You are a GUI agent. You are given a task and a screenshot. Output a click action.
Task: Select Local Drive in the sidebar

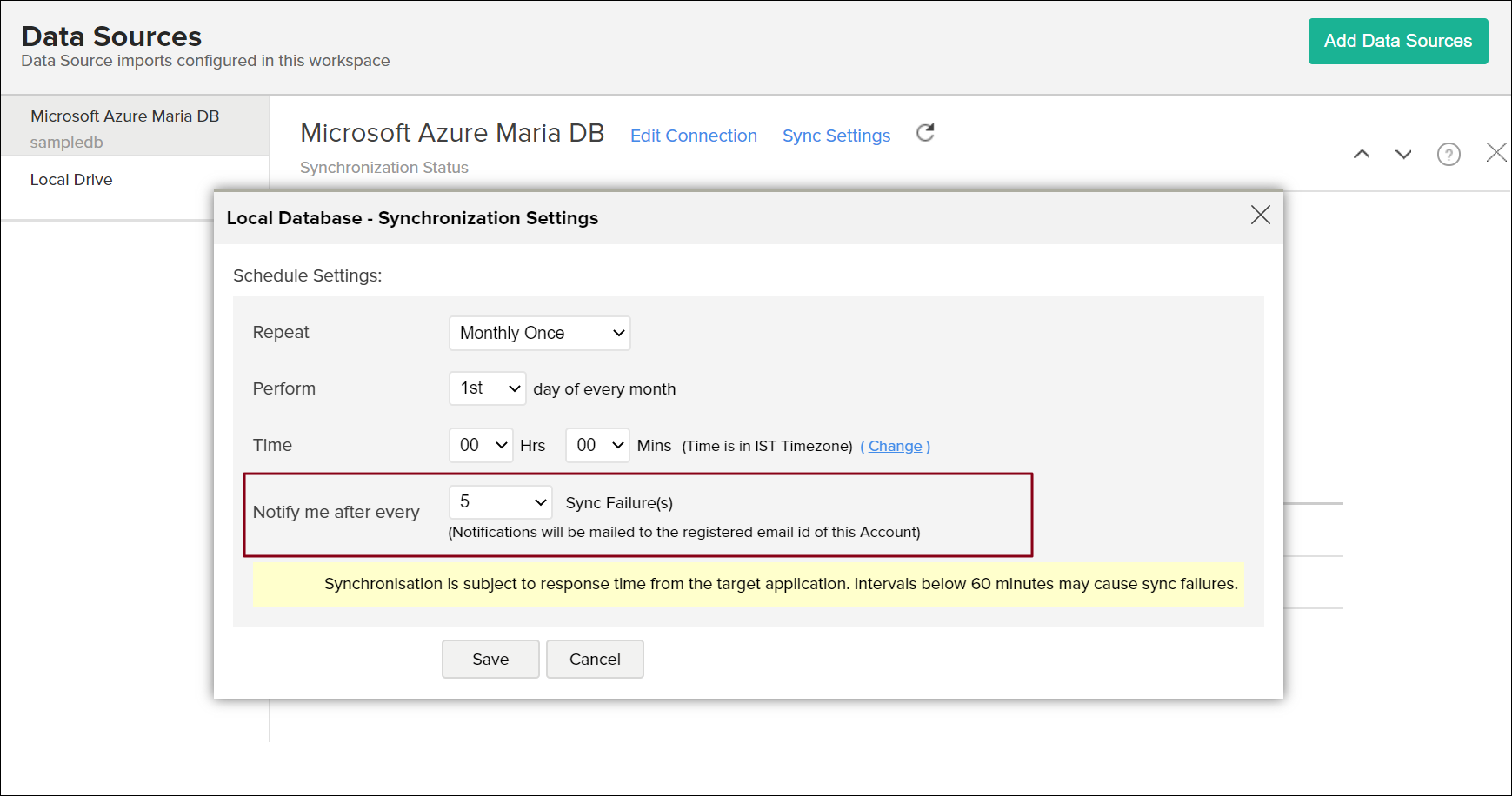tap(71, 179)
